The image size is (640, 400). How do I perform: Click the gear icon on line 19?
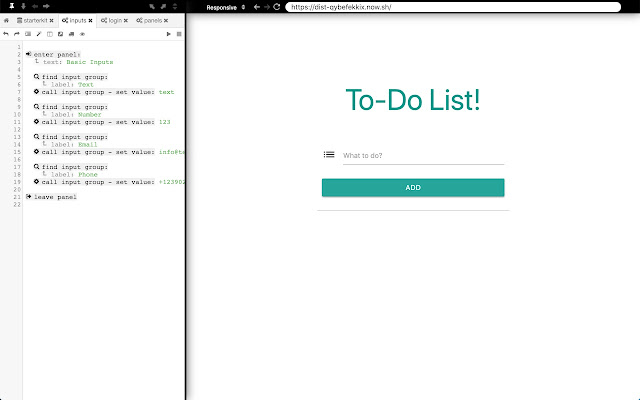tap(36, 182)
